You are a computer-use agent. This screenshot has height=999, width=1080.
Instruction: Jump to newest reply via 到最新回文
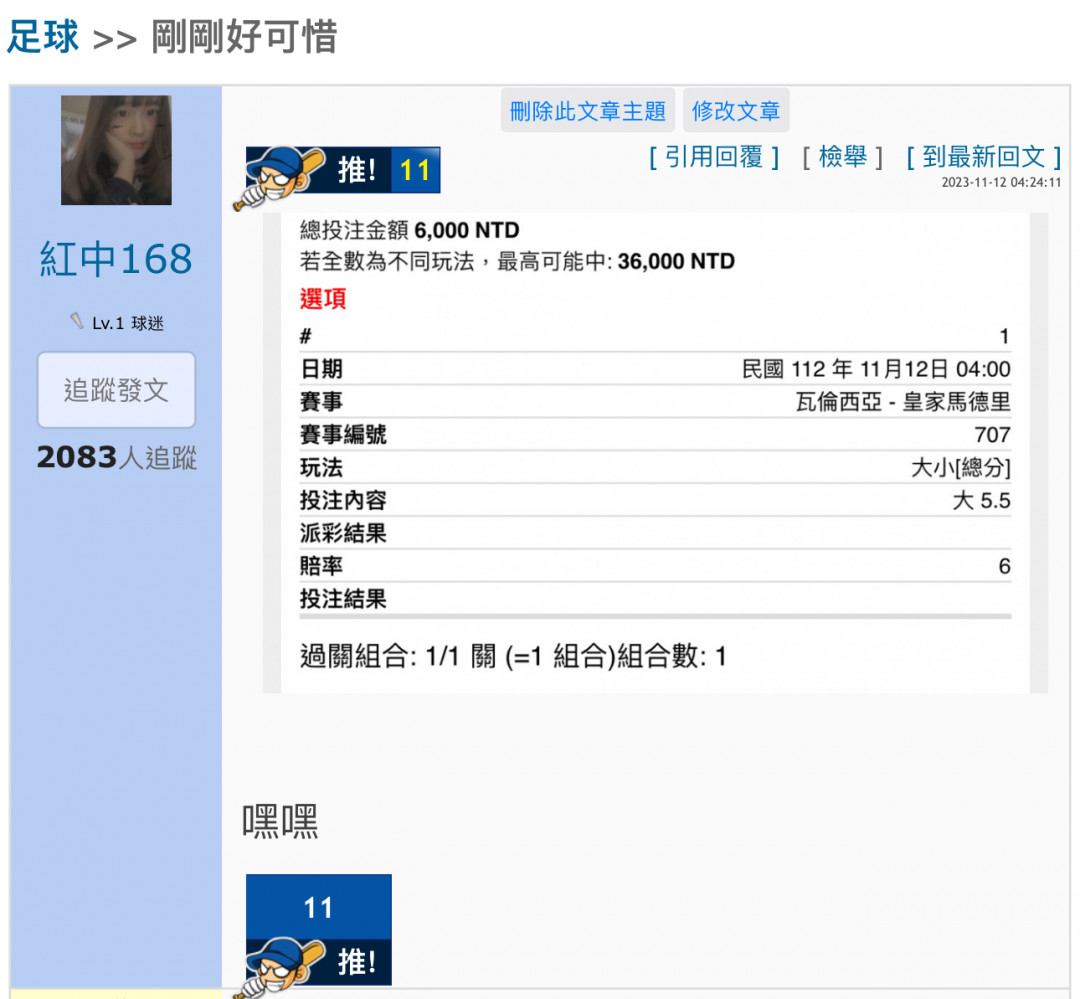(984, 157)
